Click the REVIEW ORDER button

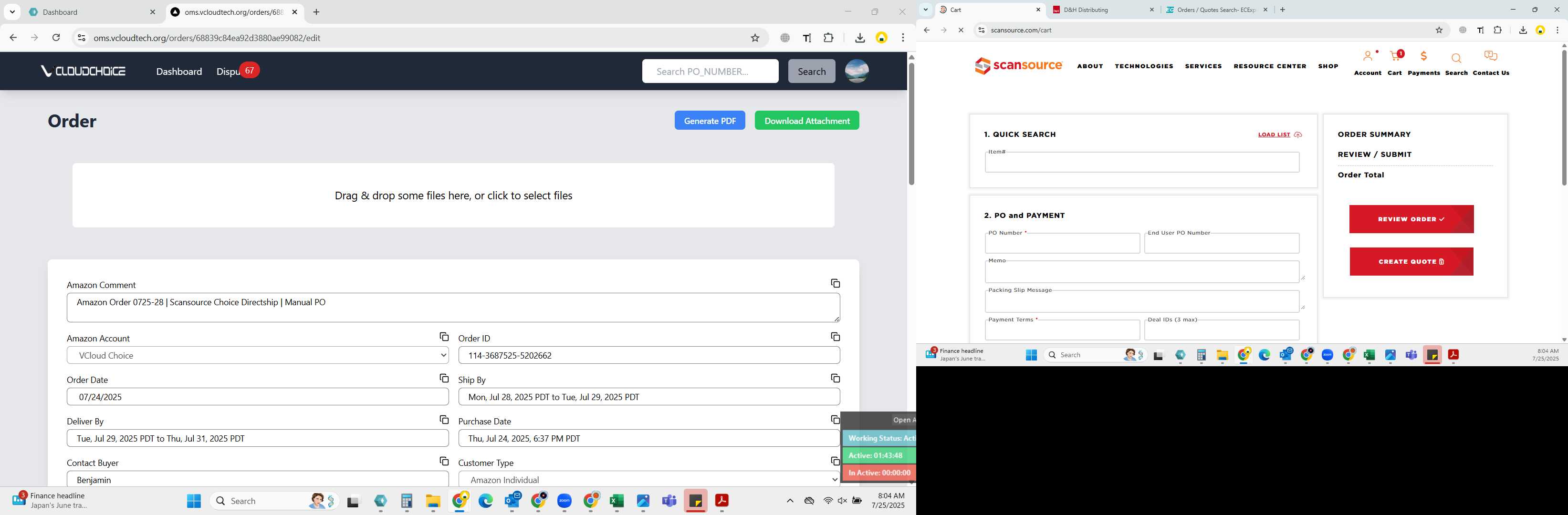[x=1411, y=219]
